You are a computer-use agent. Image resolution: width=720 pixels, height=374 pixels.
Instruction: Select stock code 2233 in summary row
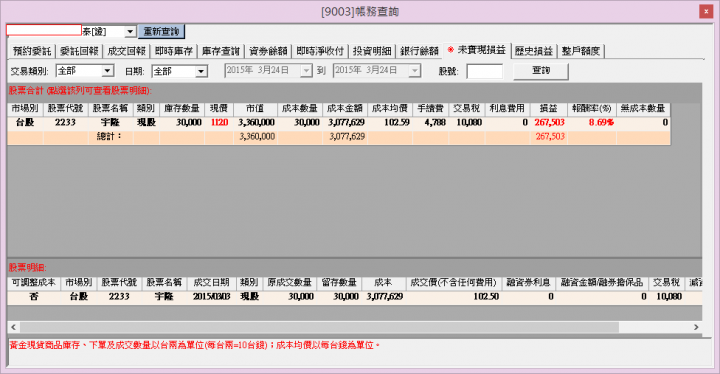click(65, 122)
